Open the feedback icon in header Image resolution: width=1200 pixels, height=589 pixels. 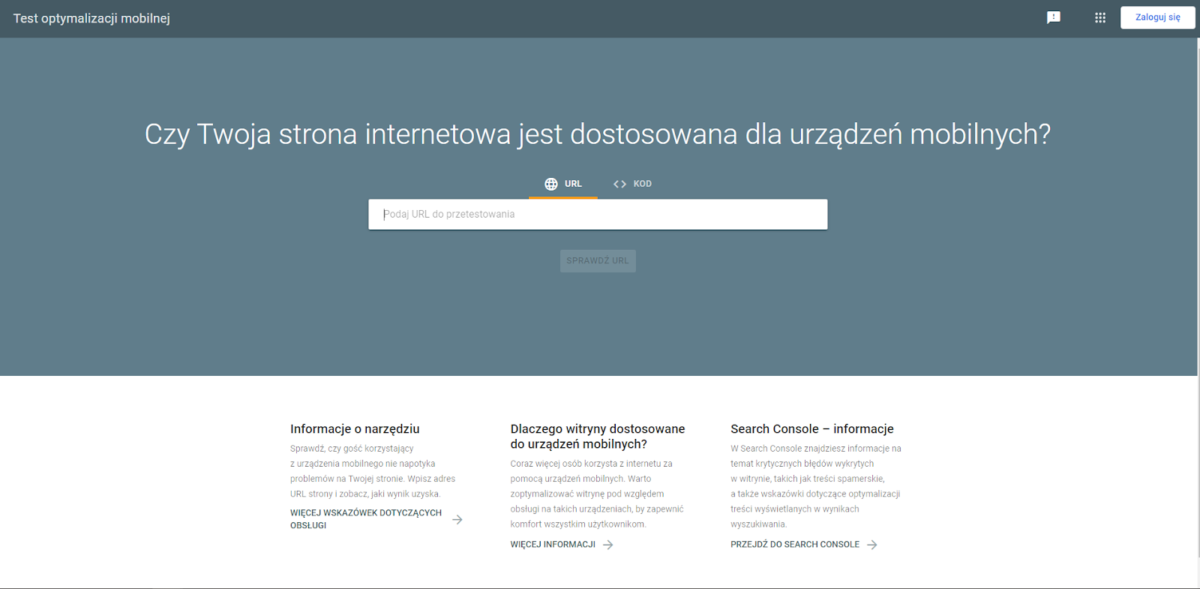tap(1053, 18)
